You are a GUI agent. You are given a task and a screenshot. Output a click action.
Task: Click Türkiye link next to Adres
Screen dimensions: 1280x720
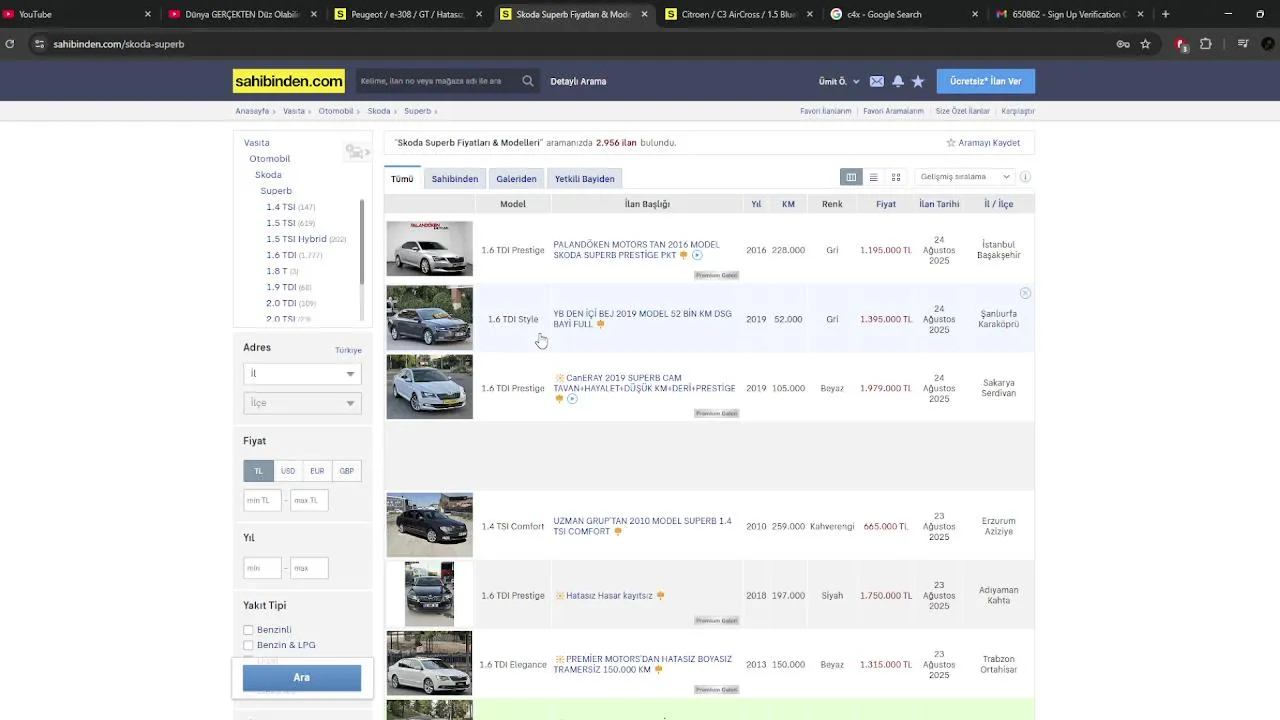348,350
